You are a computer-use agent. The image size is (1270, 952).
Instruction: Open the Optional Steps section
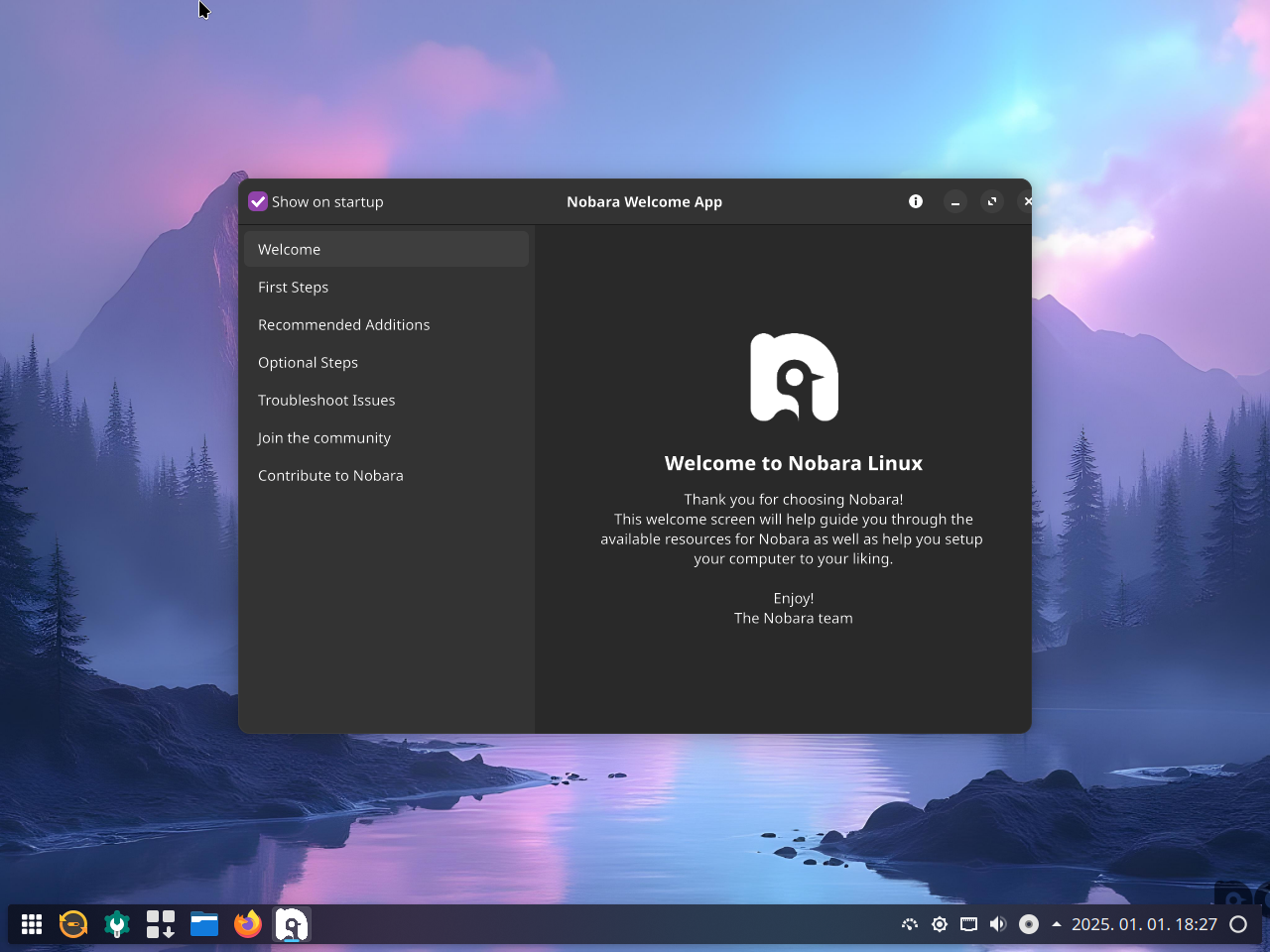[386, 362]
